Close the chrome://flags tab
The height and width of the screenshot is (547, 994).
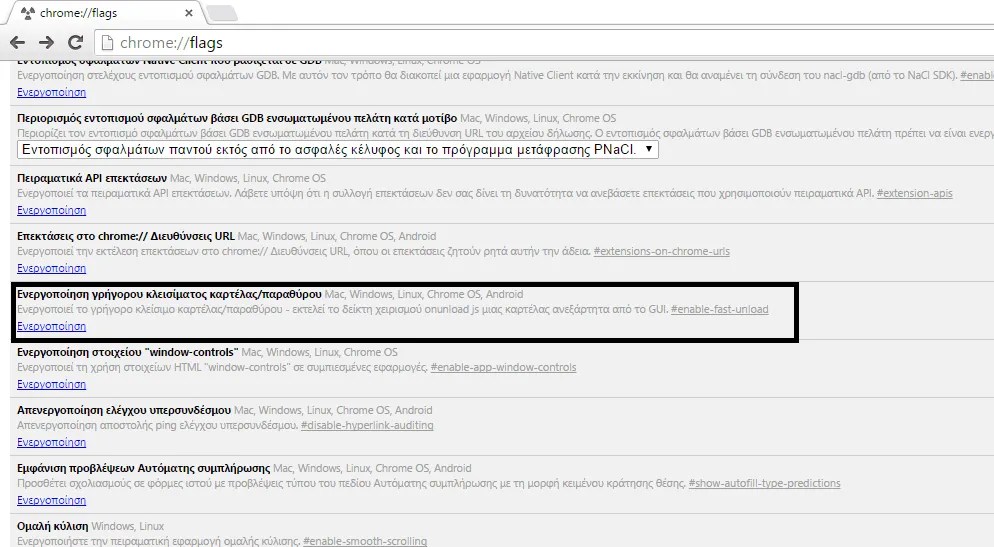coord(189,13)
